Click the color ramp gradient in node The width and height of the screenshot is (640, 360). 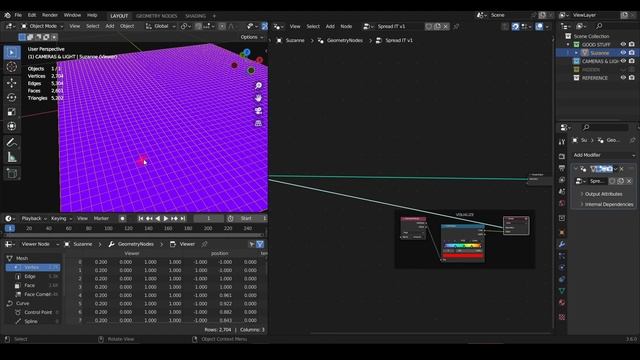point(462,246)
